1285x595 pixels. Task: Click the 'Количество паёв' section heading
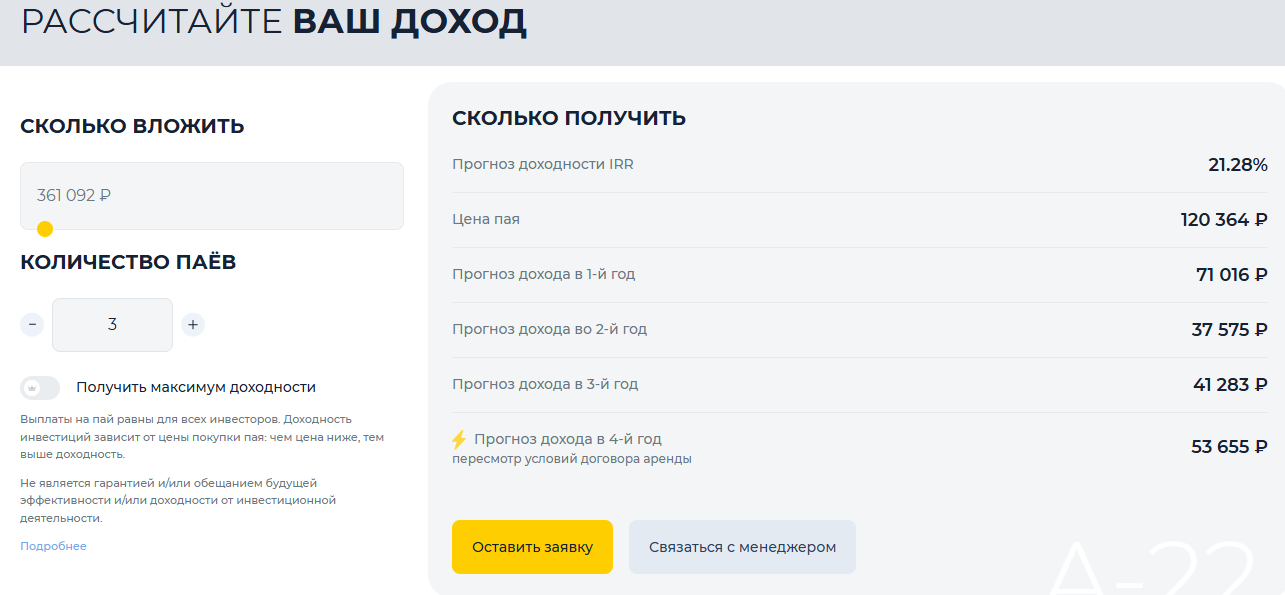(128, 262)
